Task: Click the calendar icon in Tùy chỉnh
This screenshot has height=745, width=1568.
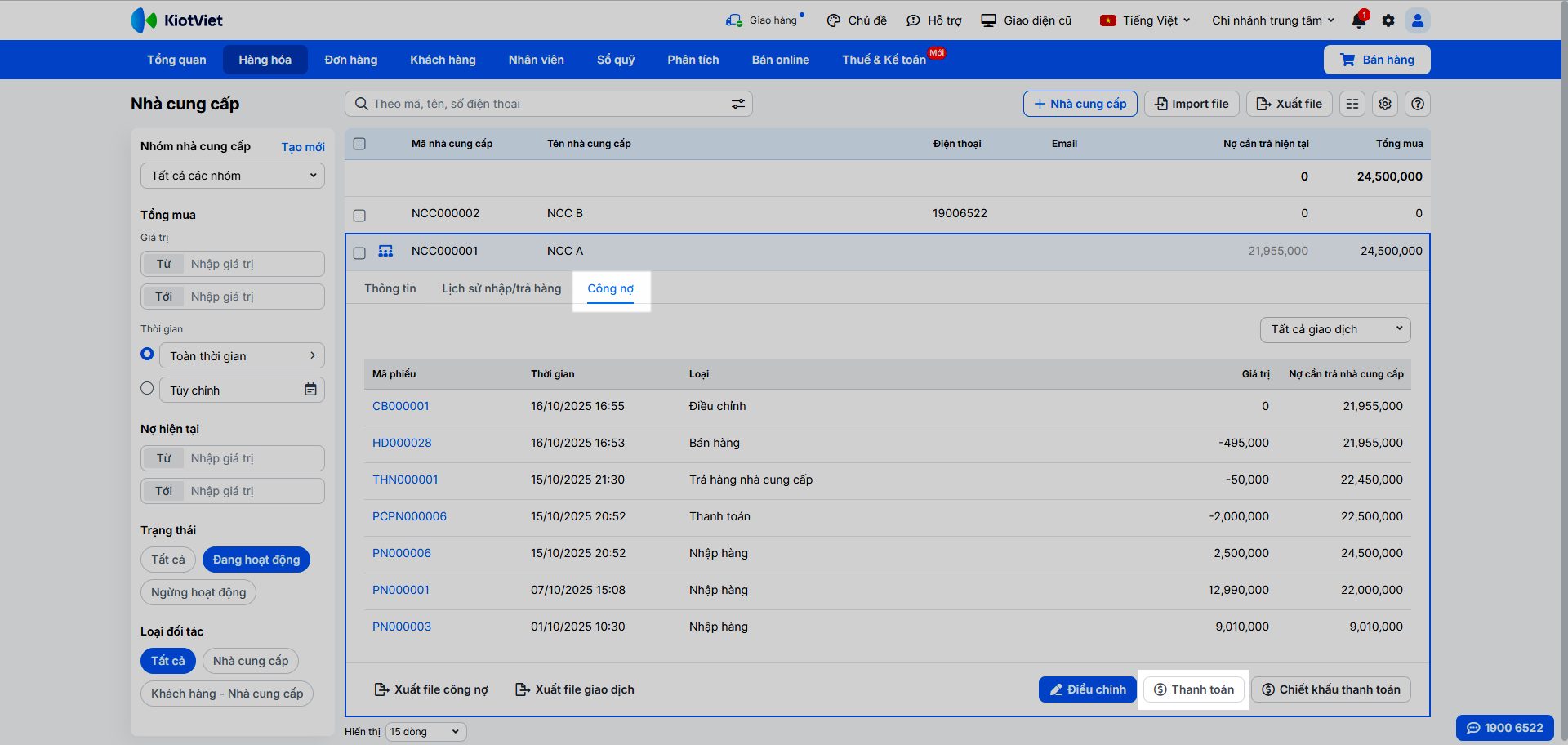Action: [310, 390]
